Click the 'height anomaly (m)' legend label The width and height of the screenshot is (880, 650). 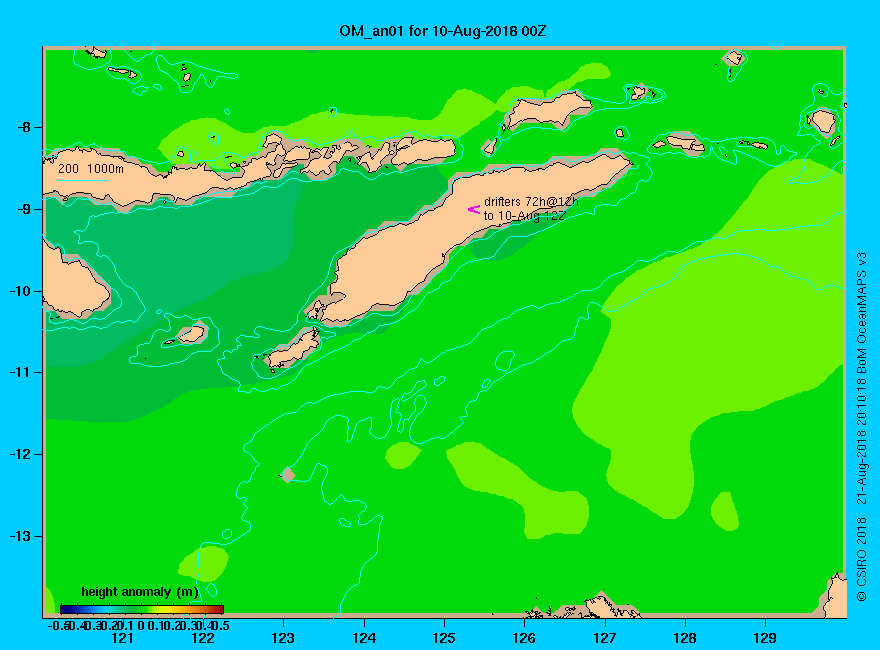[140, 592]
